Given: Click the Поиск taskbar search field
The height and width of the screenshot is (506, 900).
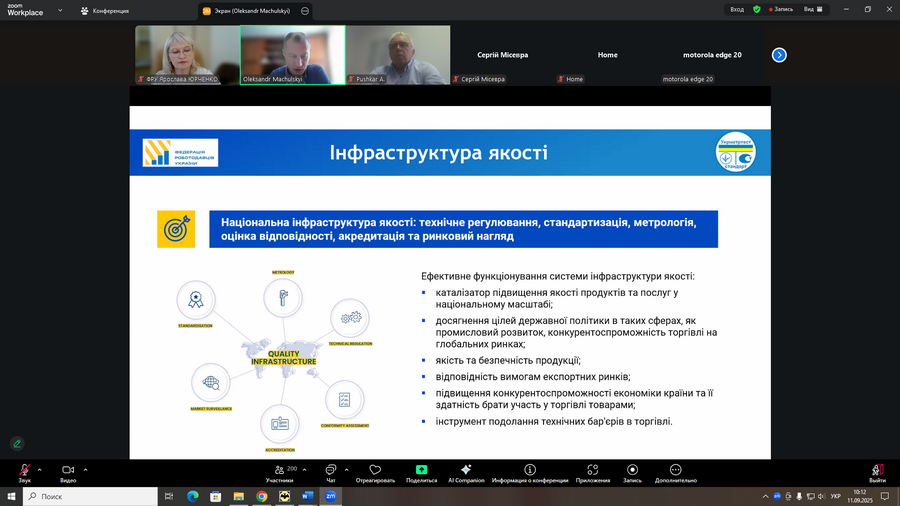Looking at the screenshot, I should pyautogui.click(x=90, y=496).
